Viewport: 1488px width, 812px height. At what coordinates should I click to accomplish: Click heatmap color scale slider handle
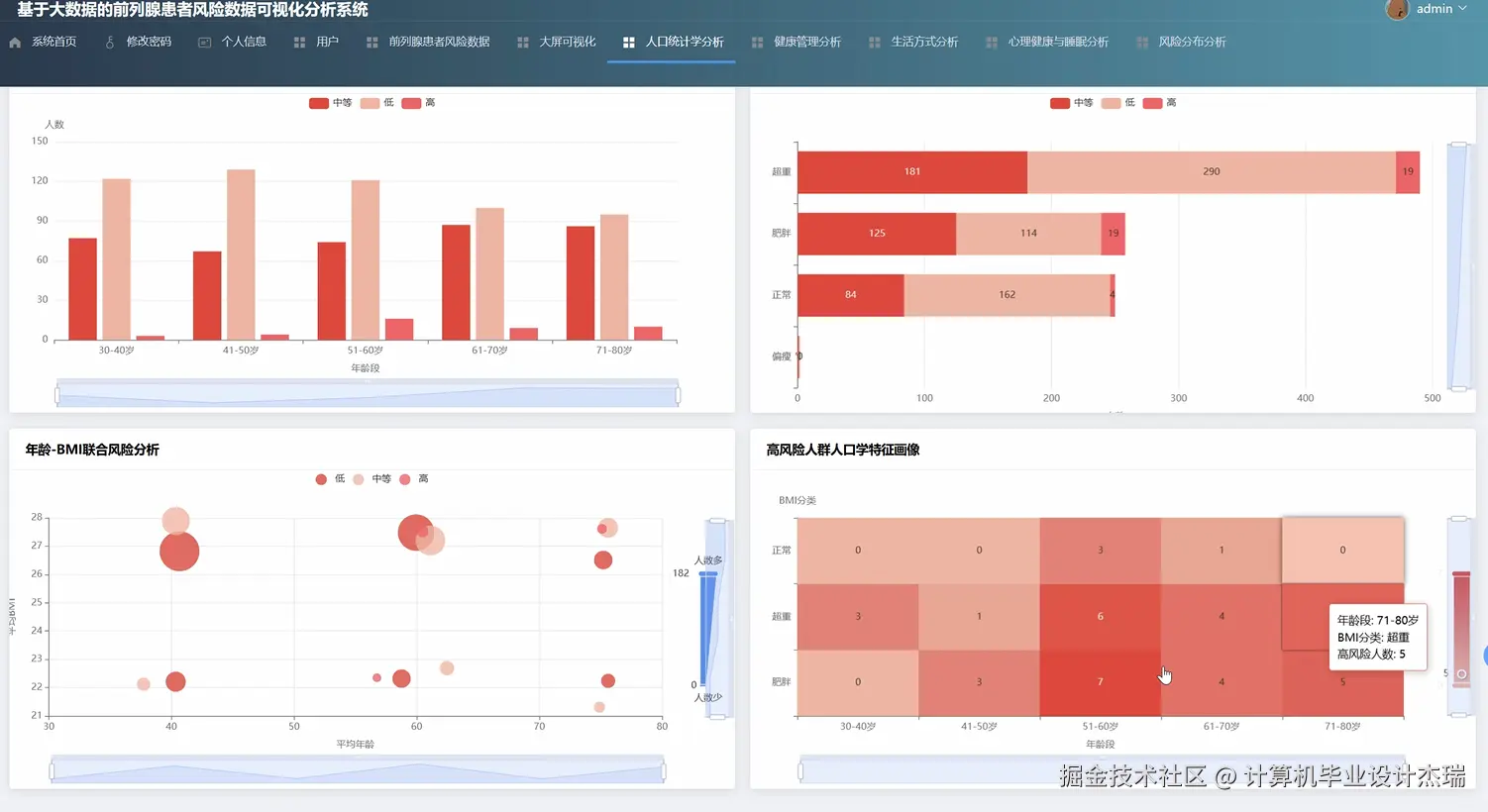point(1461,674)
